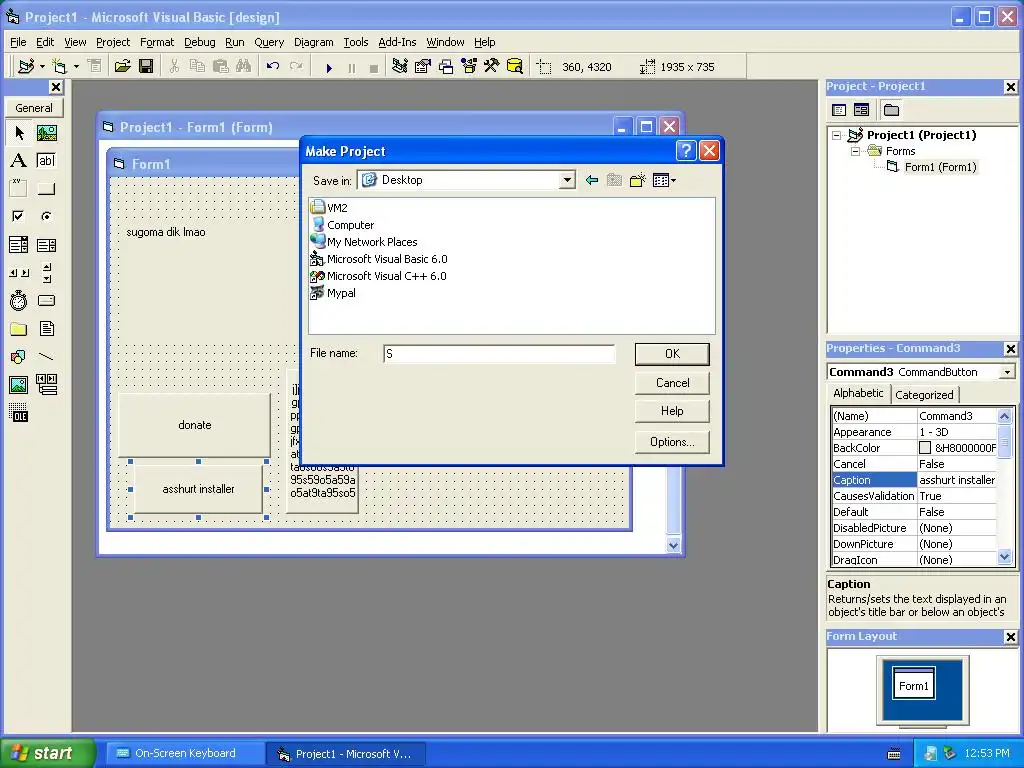Select BackColor property color swatch

click(x=925, y=448)
